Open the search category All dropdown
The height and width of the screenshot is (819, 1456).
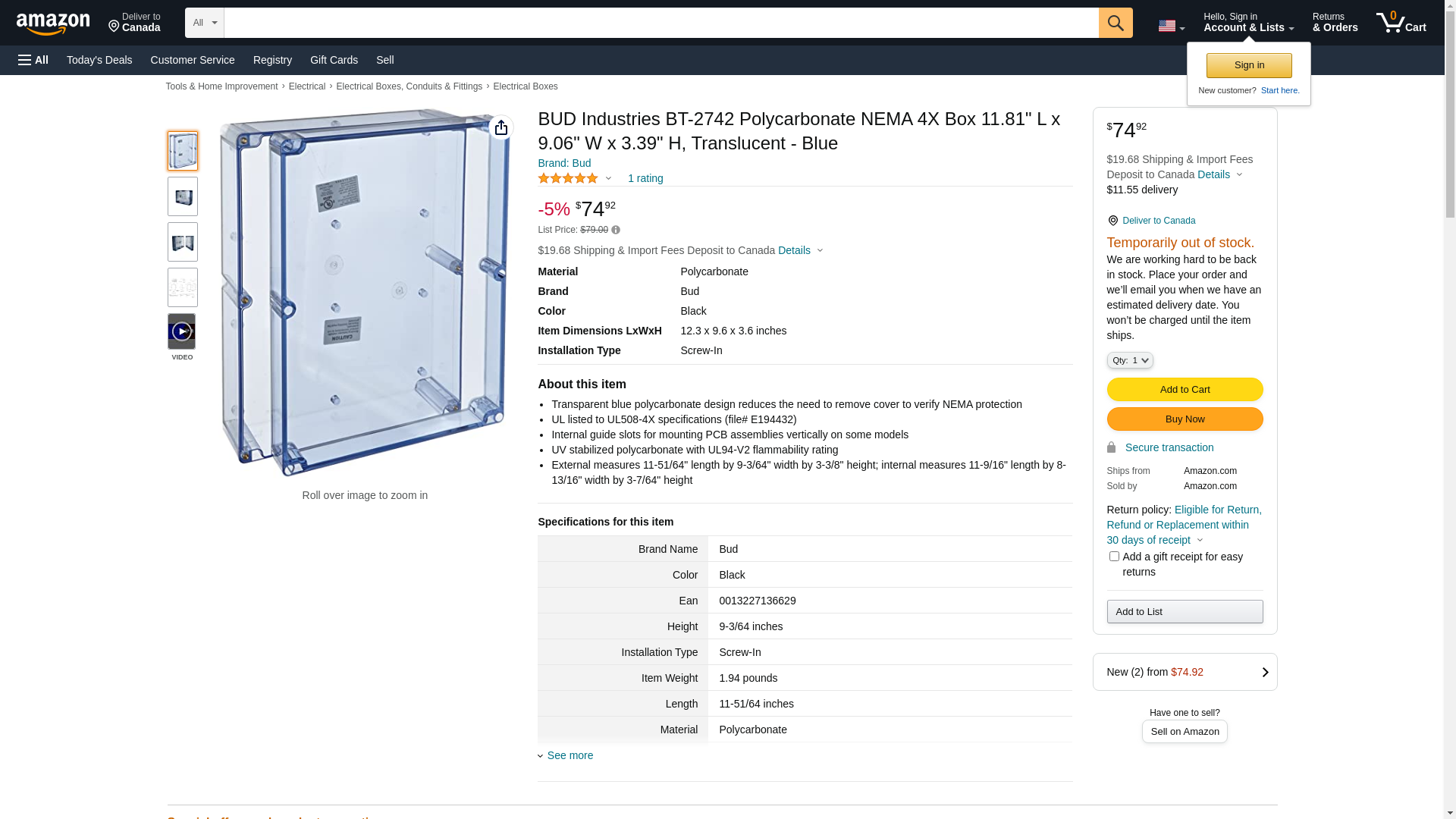click(205, 23)
